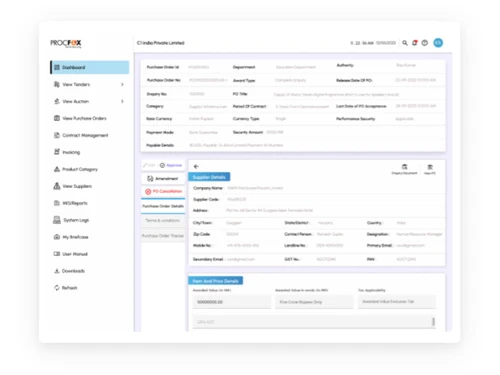500x375 pixels.
Task: Open the 18% GST dropdown
Action: [x=314, y=322]
